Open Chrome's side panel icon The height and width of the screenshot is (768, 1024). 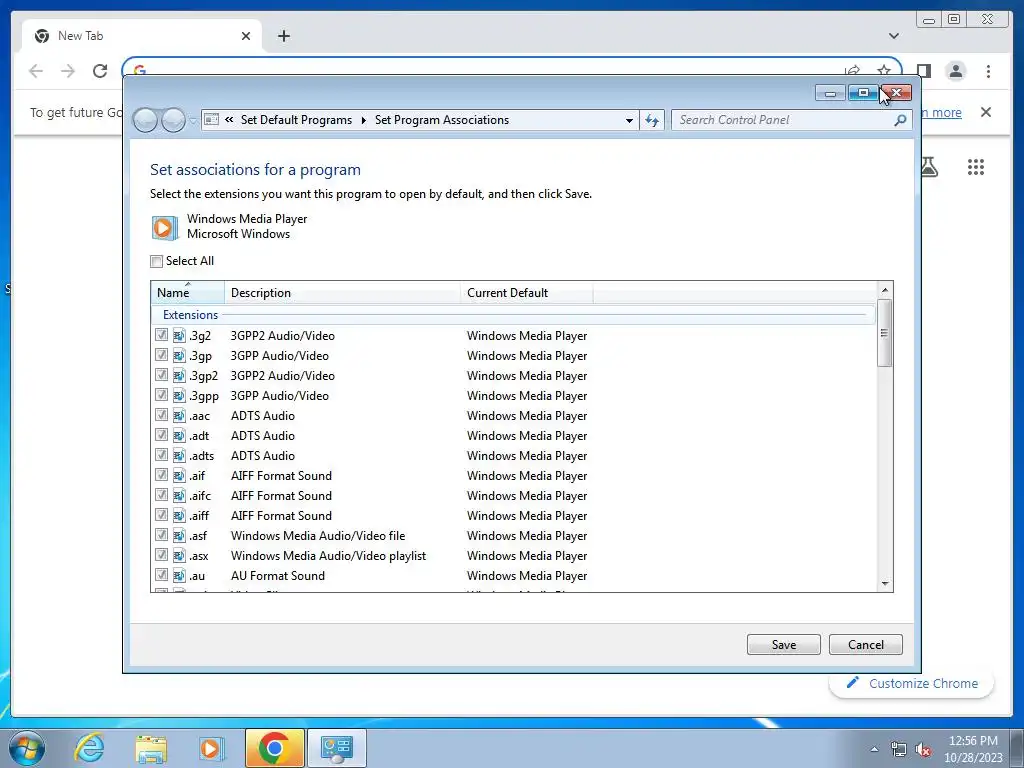[x=923, y=71]
